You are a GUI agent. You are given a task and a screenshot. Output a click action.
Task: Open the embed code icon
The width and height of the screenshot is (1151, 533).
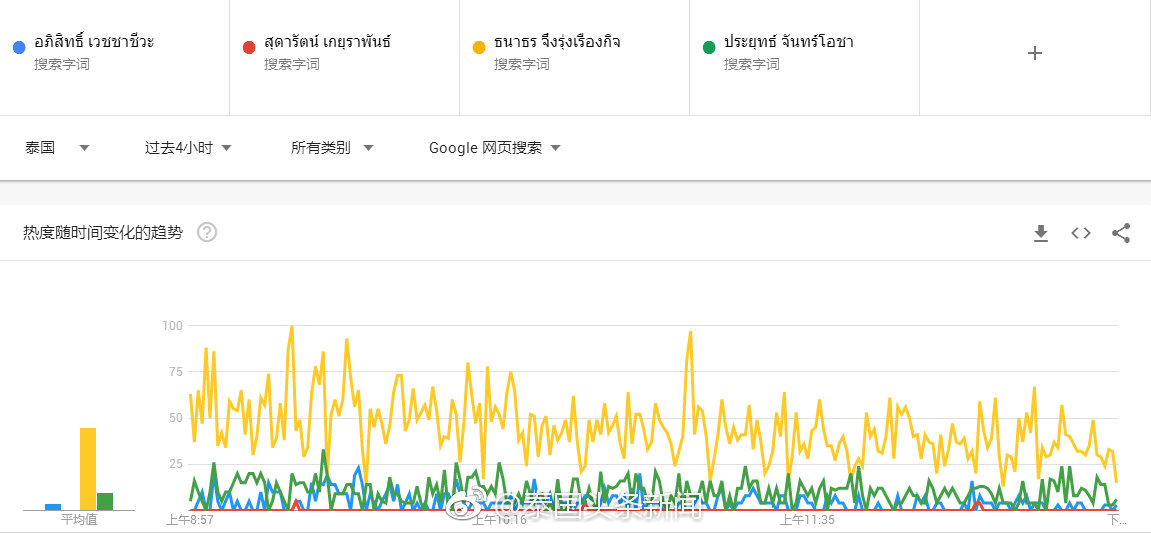point(1080,233)
